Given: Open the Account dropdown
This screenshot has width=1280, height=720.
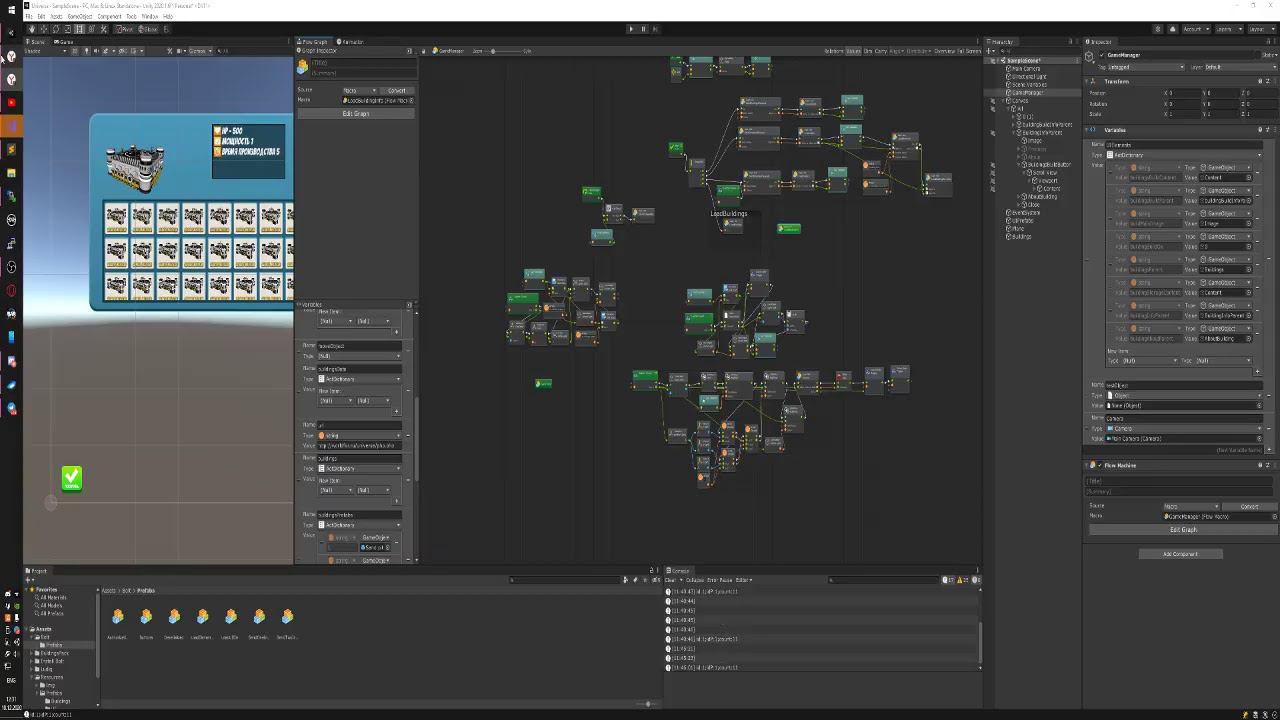Looking at the screenshot, I should pos(1195,29).
